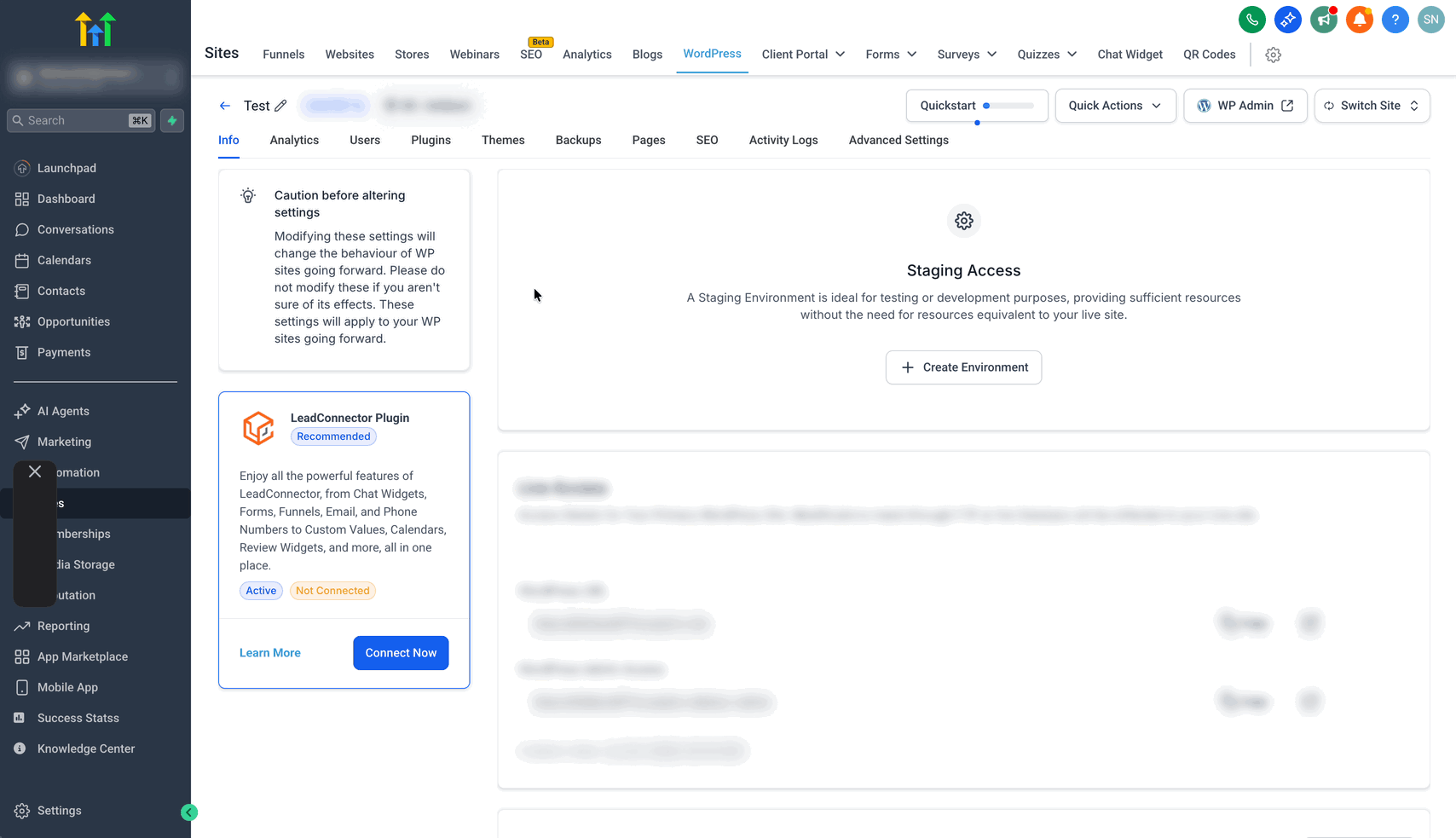
Task: Click the Connect Now button
Action: coord(401,653)
